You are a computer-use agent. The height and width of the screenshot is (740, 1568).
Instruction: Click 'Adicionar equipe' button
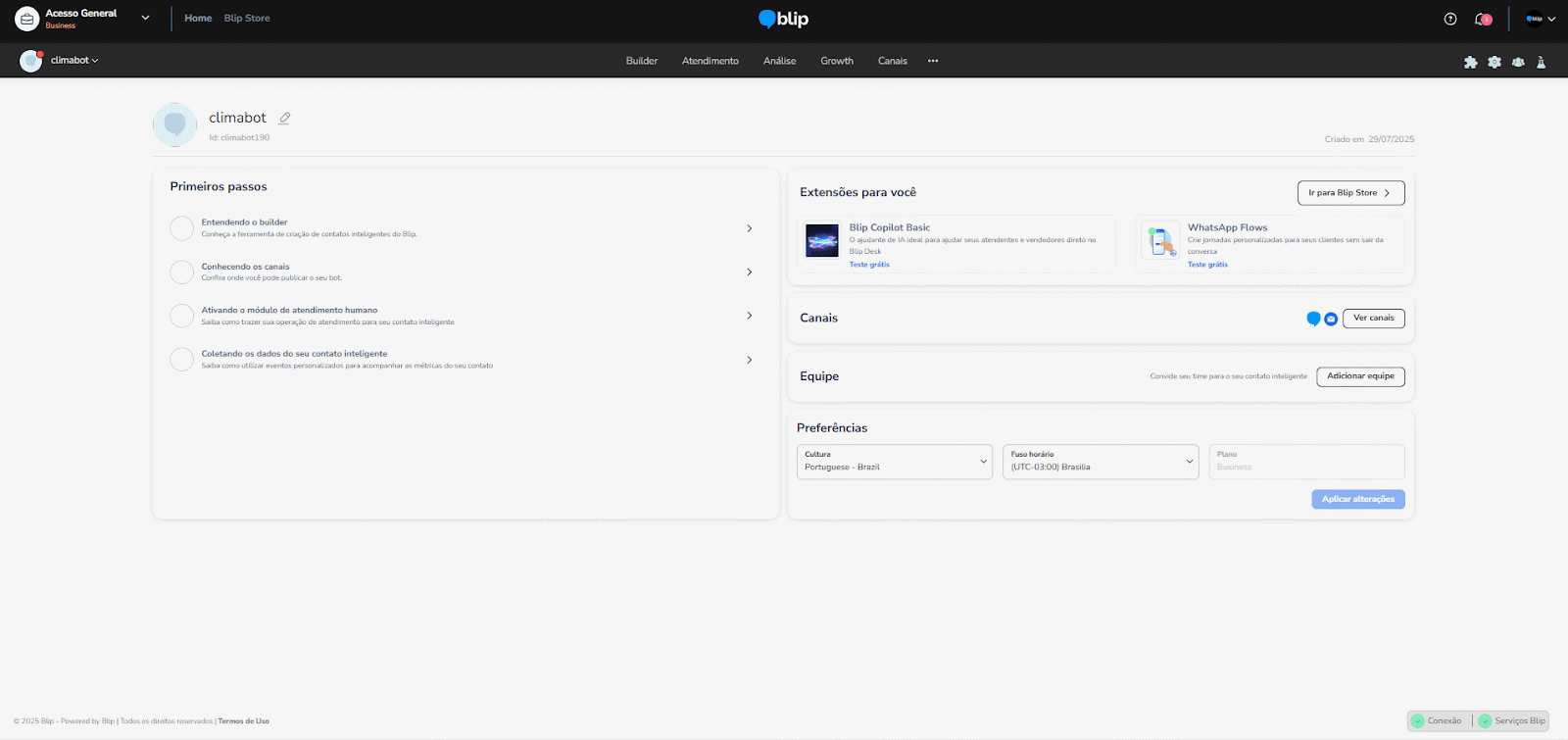tap(1360, 376)
